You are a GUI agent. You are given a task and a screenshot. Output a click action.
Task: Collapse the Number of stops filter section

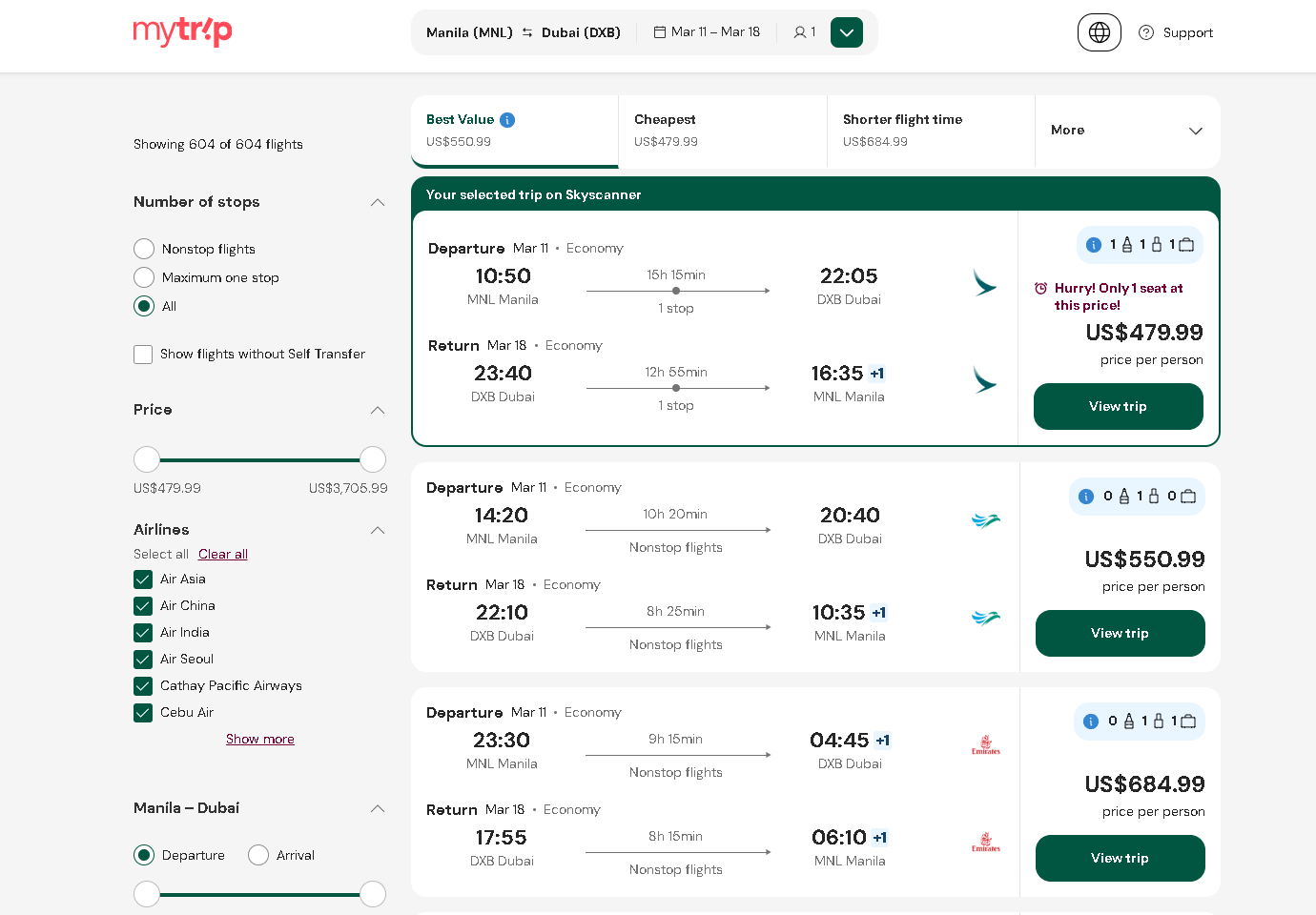pyautogui.click(x=378, y=202)
